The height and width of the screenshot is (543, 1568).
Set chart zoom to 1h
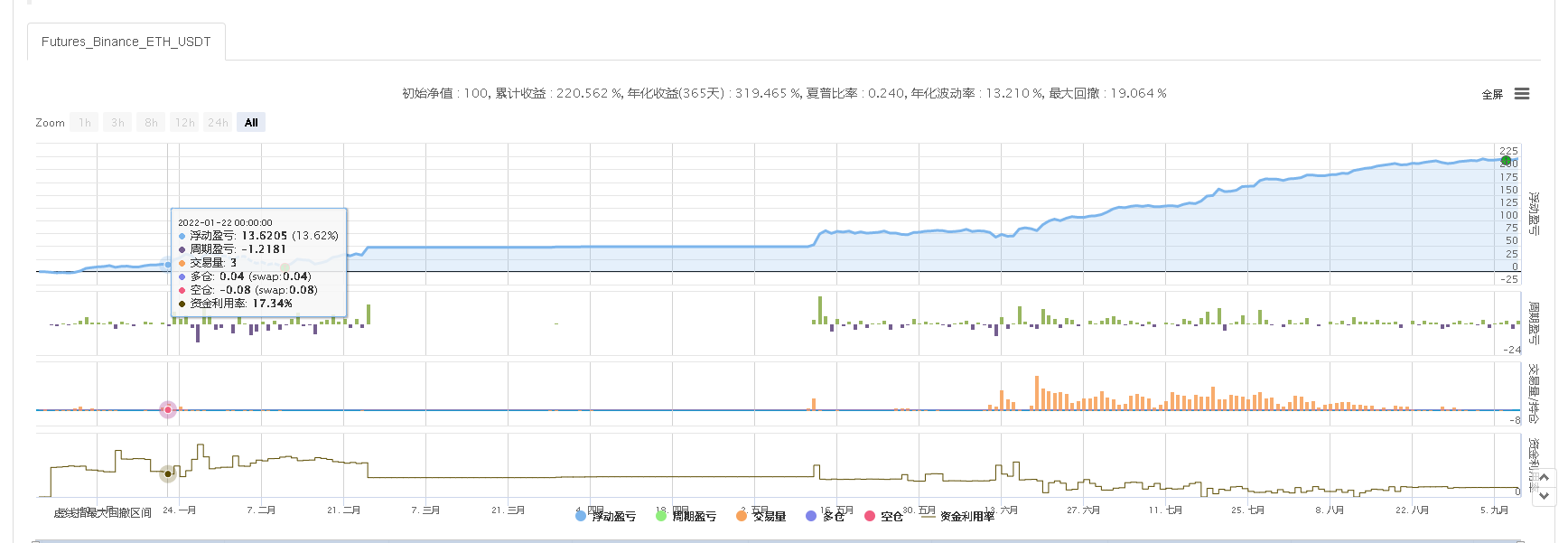pos(85,123)
